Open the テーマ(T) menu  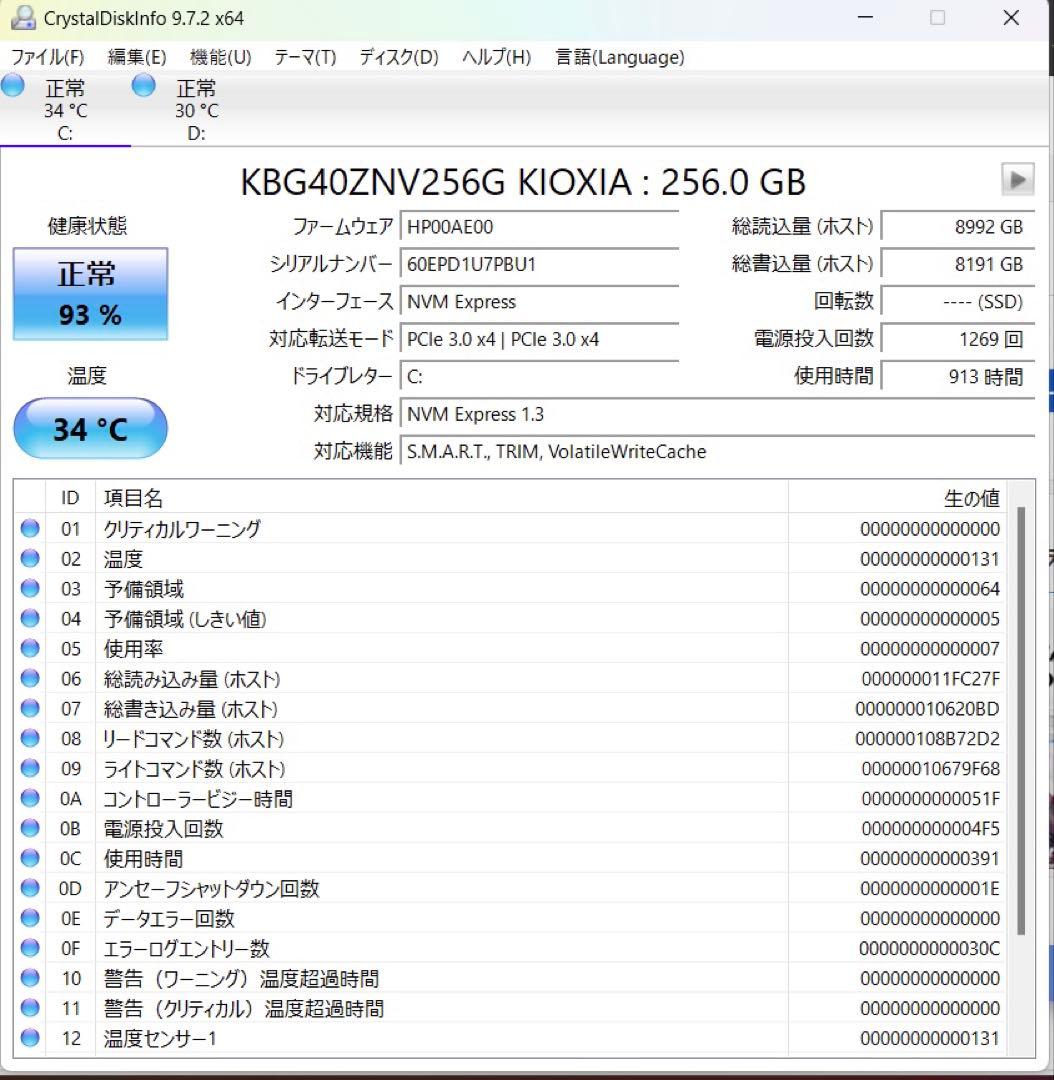click(x=305, y=58)
